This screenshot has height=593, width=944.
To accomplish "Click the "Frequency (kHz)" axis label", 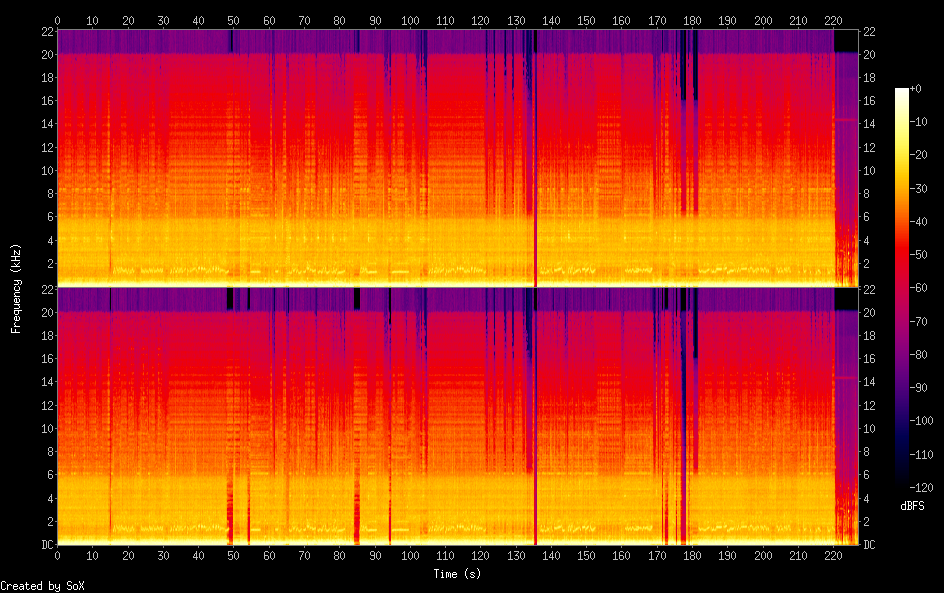I will [x=16, y=288].
